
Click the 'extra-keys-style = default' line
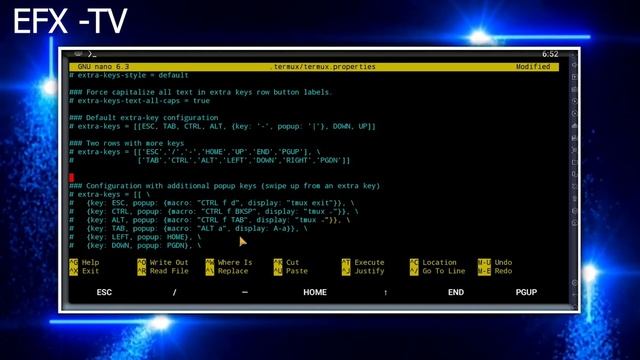coord(129,76)
